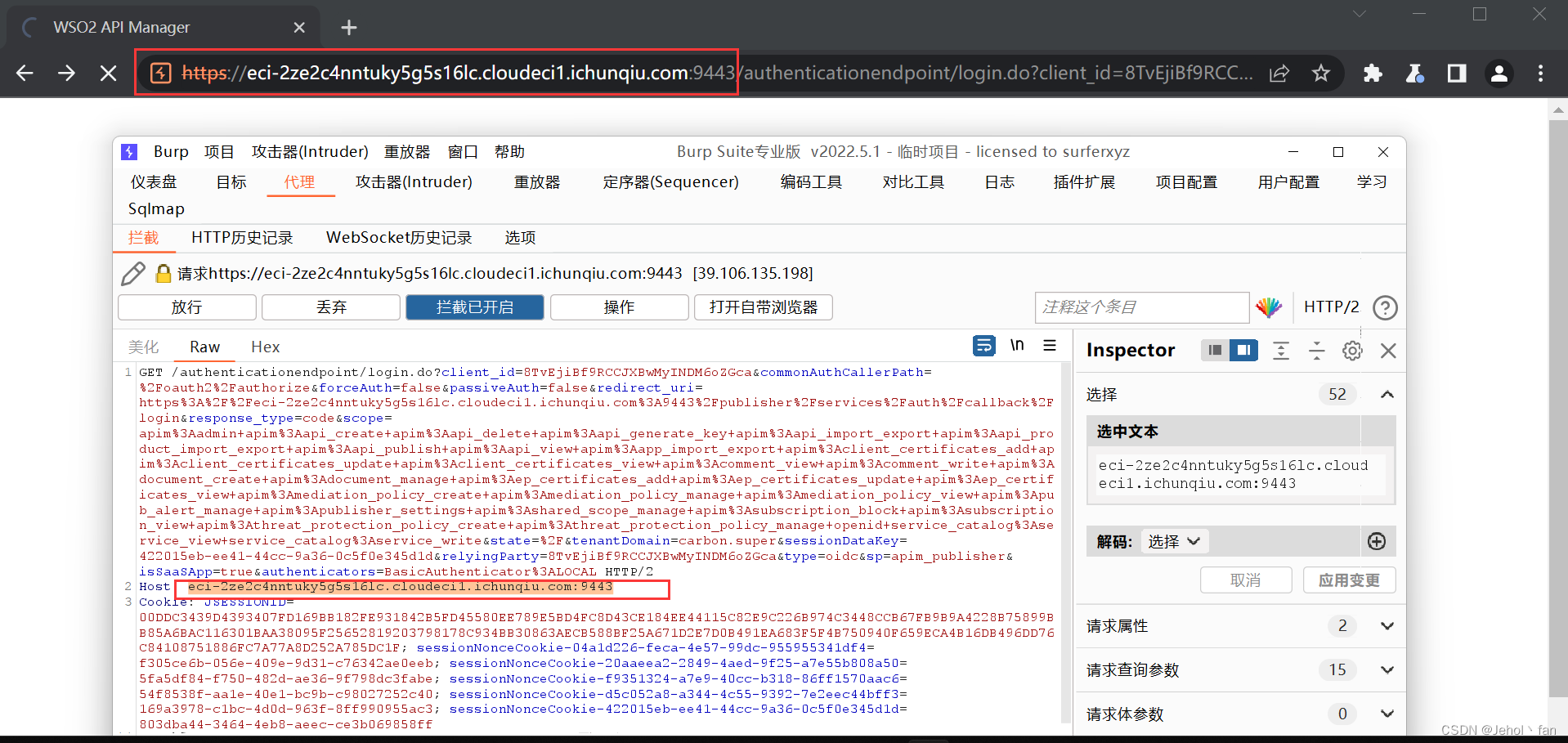Toggle the 拦截已开启 intercept button
Viewport: 1568px width, 743px height.
click(475, 307)
